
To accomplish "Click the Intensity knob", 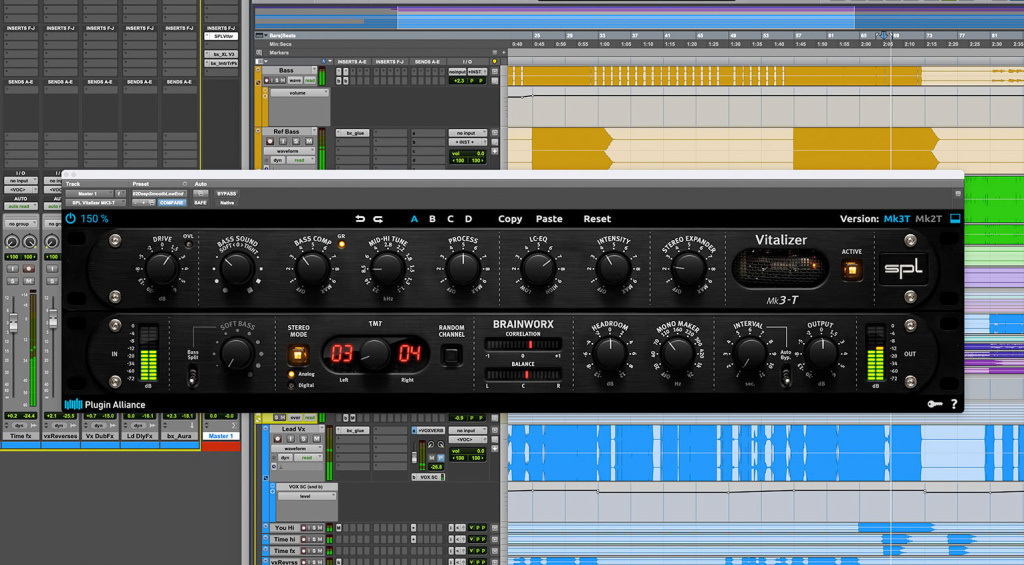I will (x=613, y=268).
